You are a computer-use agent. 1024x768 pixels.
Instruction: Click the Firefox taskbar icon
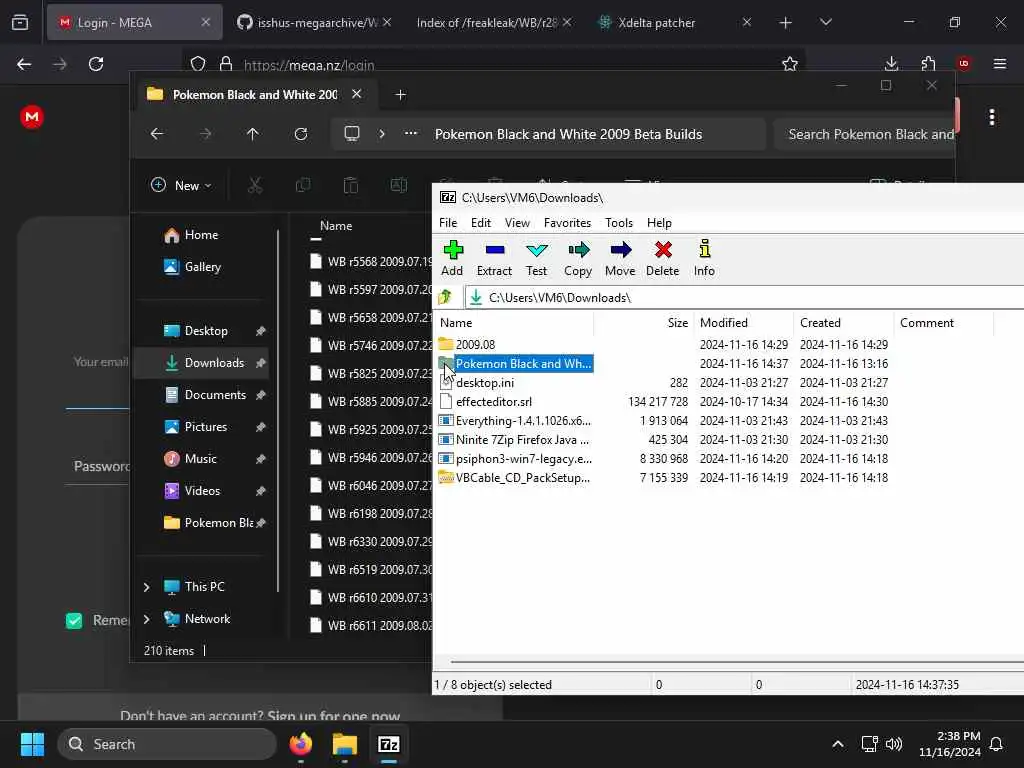coord(300,744)
